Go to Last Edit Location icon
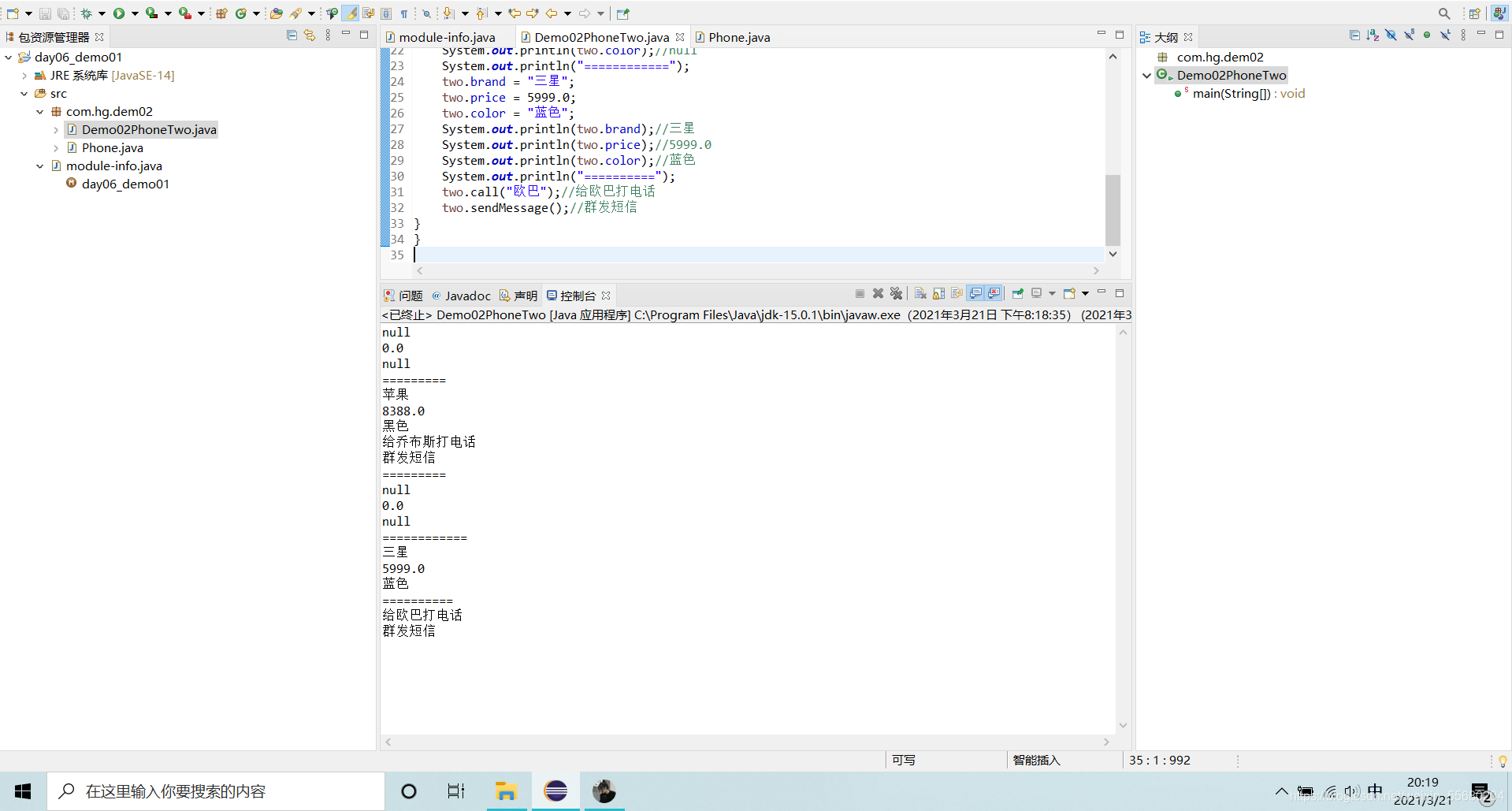The image size is (1512, 811). (x=515, y=13)
